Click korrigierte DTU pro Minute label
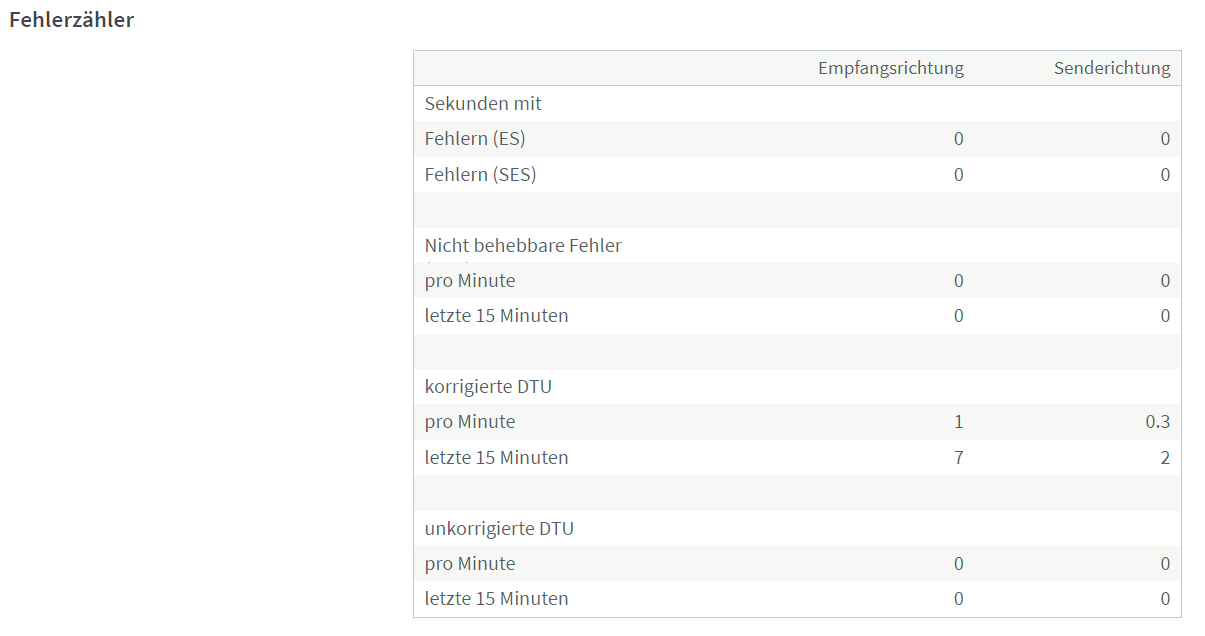Image resolution: width=1205 pixels, height=636 pixels. [x=470, y=422]
